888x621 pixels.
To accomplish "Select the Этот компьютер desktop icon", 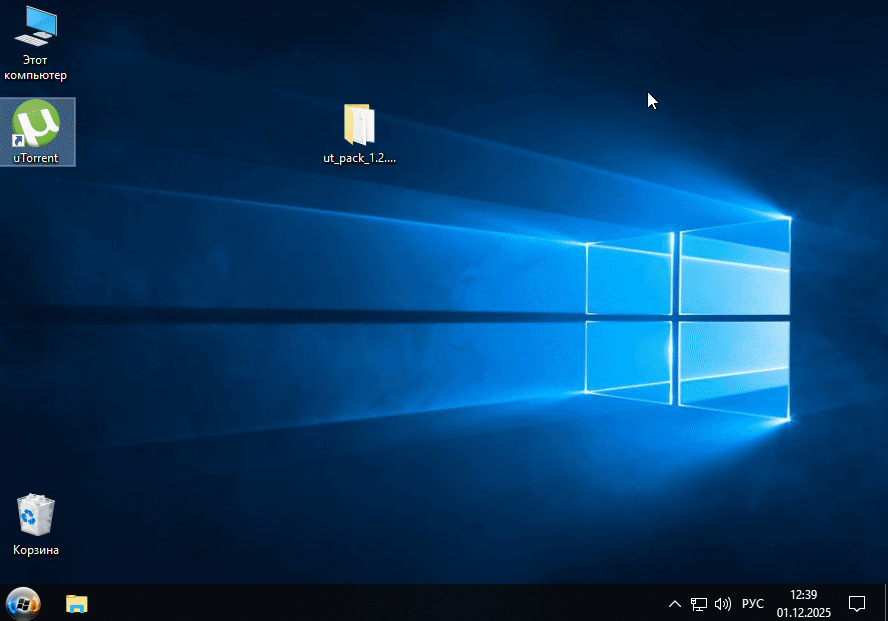I will pos(36,26).
